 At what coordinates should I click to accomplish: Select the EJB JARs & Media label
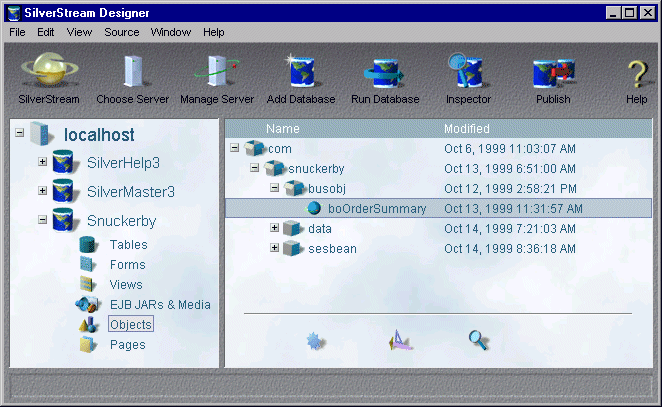160,304
